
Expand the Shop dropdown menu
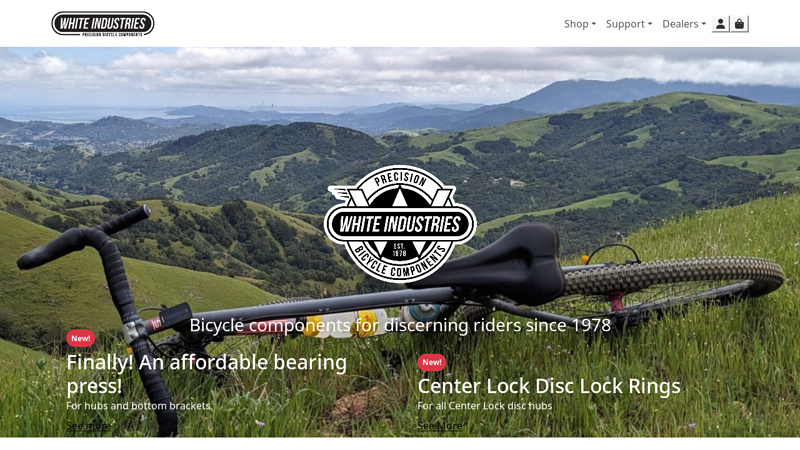pyautogui.click(x=580, y=24)
